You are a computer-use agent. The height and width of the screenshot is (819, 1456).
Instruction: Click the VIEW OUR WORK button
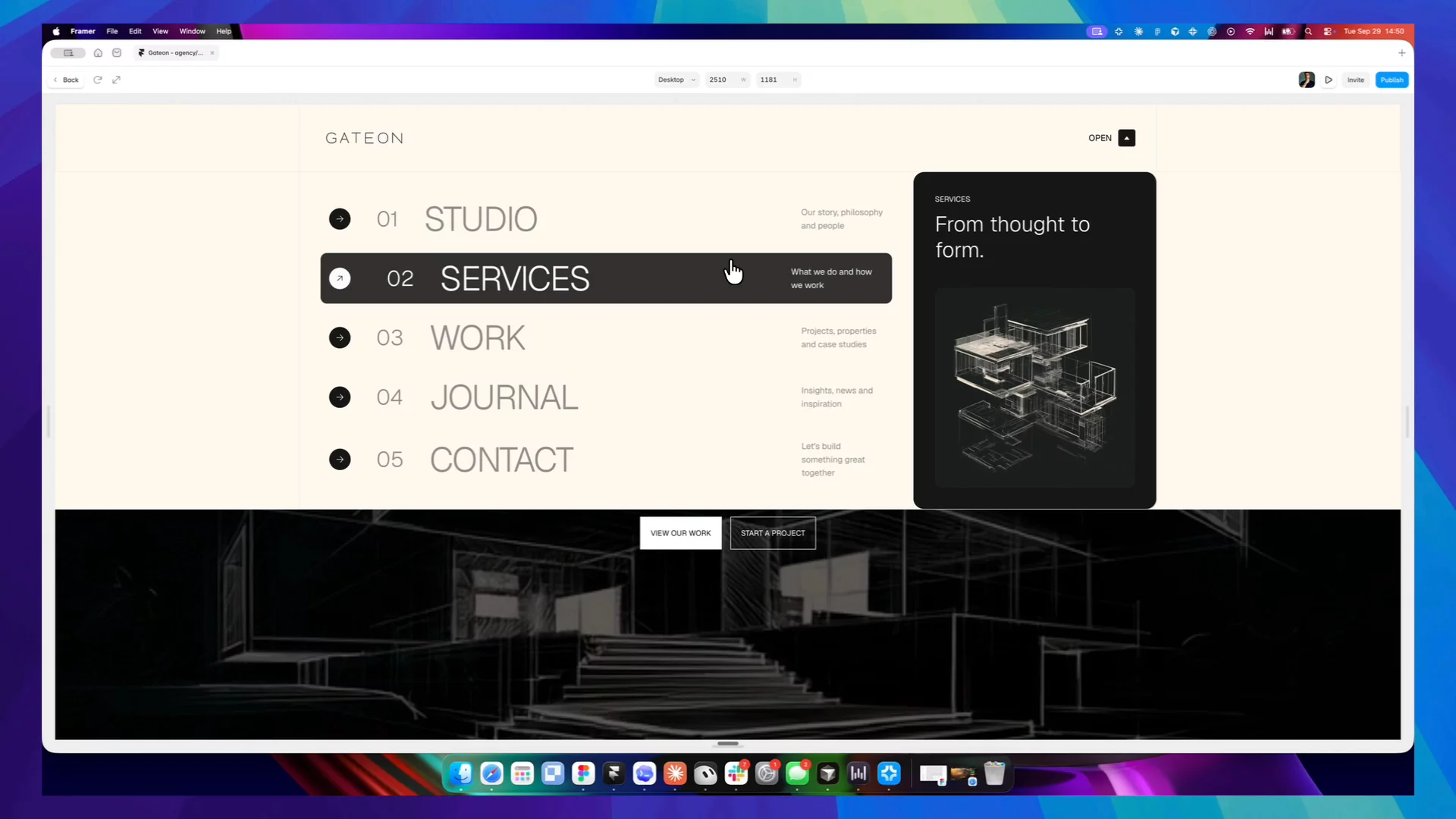[x=680, y=533]
